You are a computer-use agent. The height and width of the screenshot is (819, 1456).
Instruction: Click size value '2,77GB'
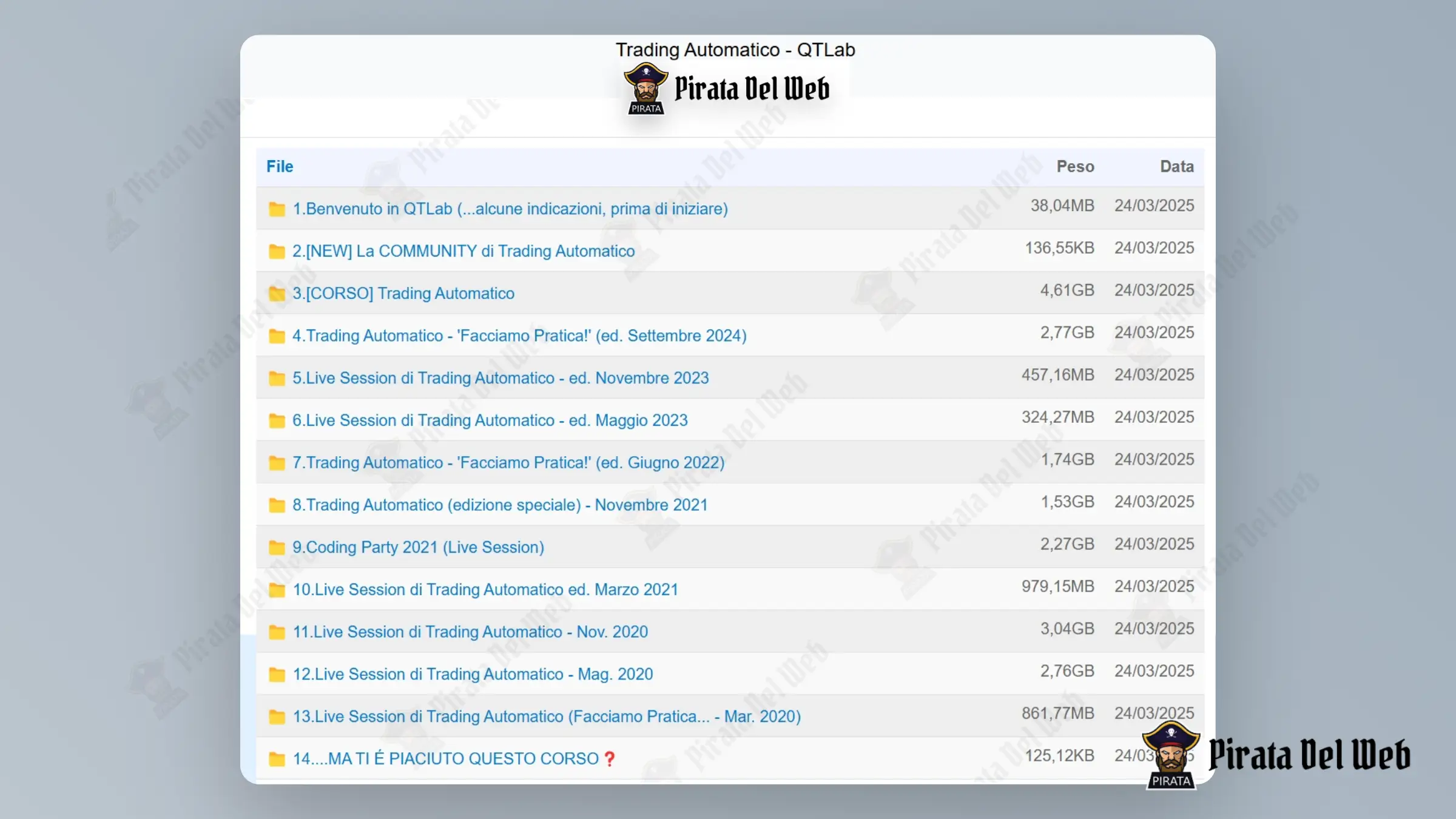click(x=1067, y=332)
